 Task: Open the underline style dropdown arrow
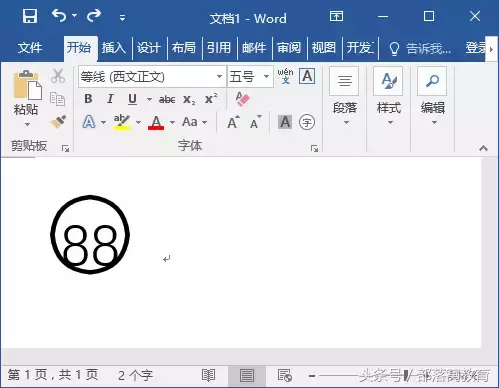pyautogui.click(x=149, y=99)
